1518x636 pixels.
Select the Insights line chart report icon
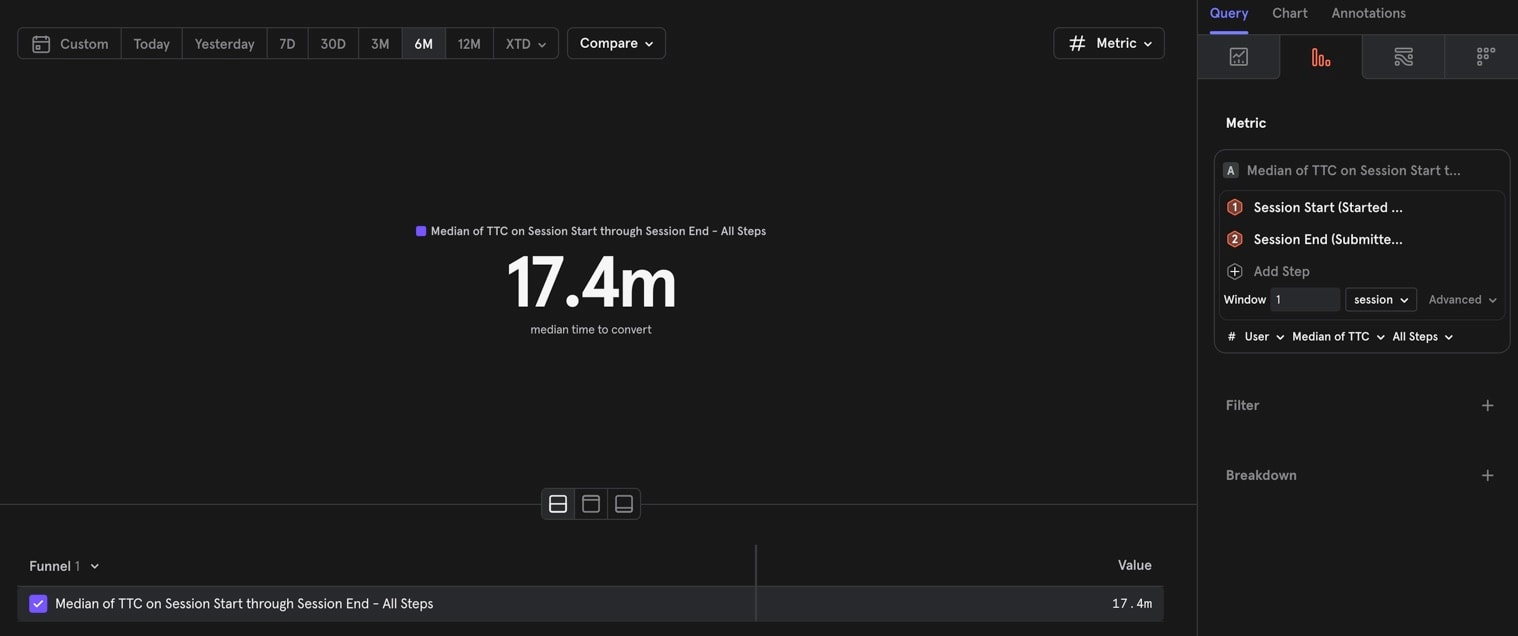[1238, 57]
